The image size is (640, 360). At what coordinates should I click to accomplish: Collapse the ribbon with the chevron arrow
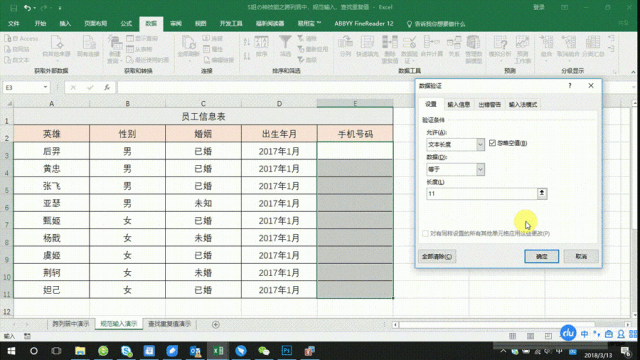(x=633, y=72)
